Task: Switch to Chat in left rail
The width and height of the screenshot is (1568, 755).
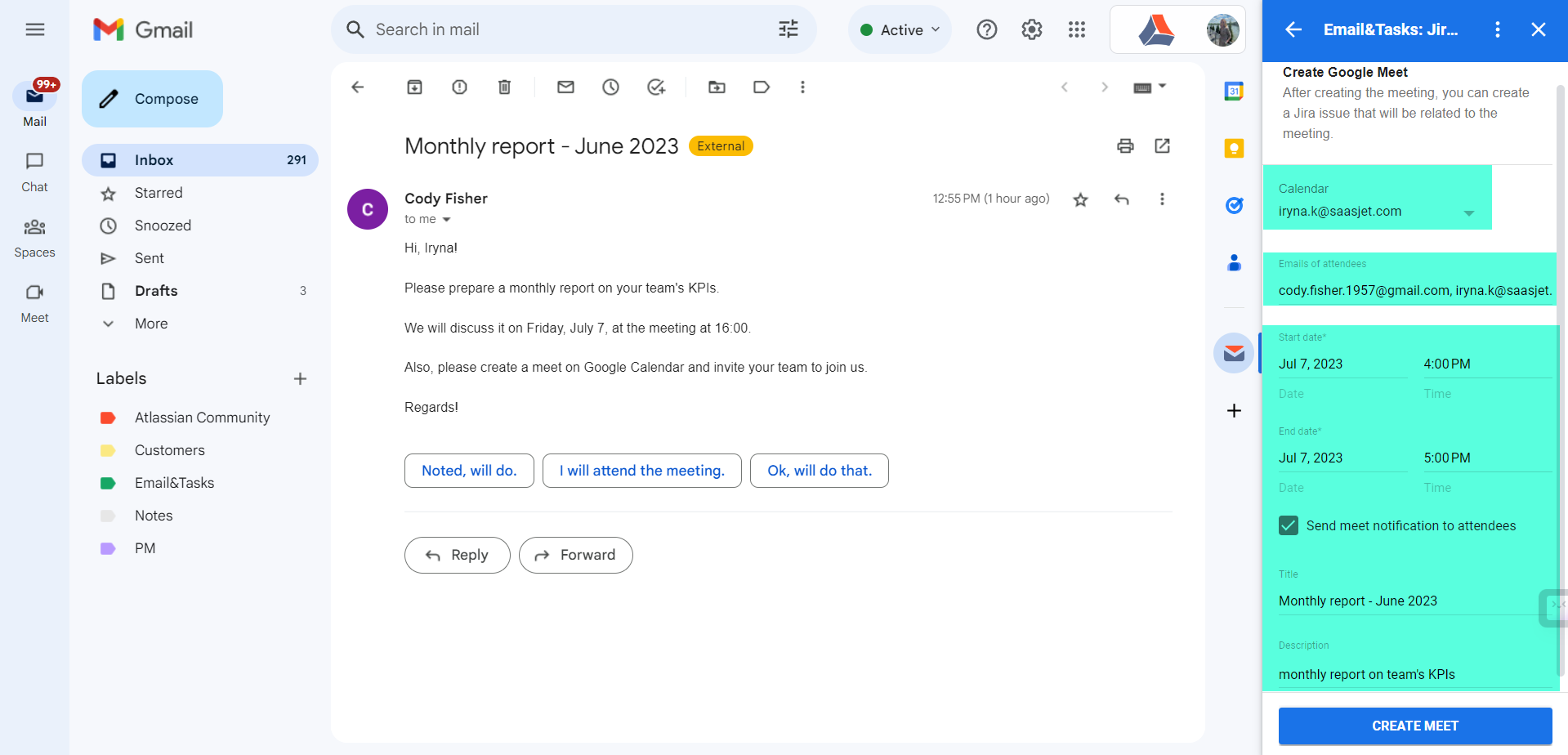Action: [34, 172]
